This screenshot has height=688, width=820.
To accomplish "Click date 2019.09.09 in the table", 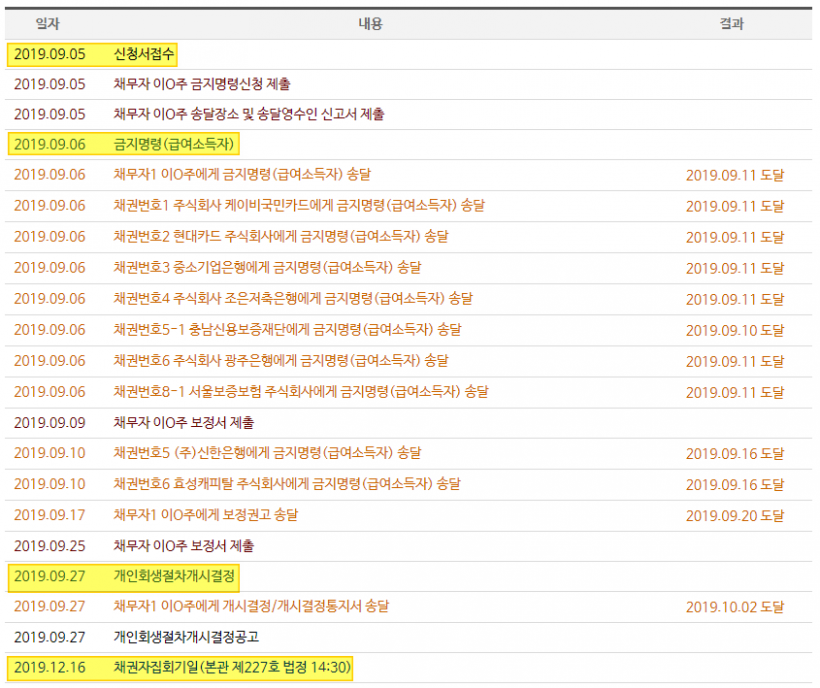I will (50, 422).
